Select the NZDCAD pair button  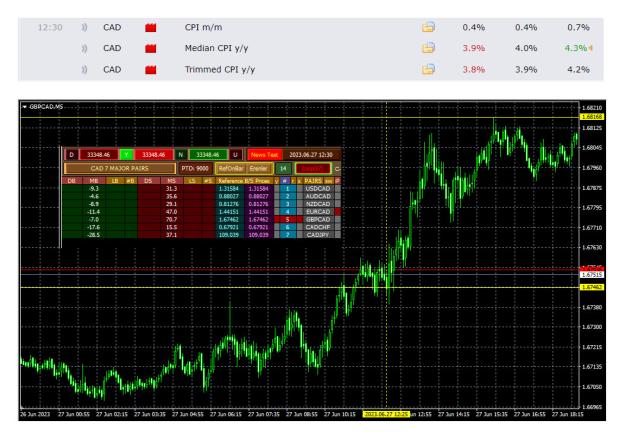coord(318,204)
